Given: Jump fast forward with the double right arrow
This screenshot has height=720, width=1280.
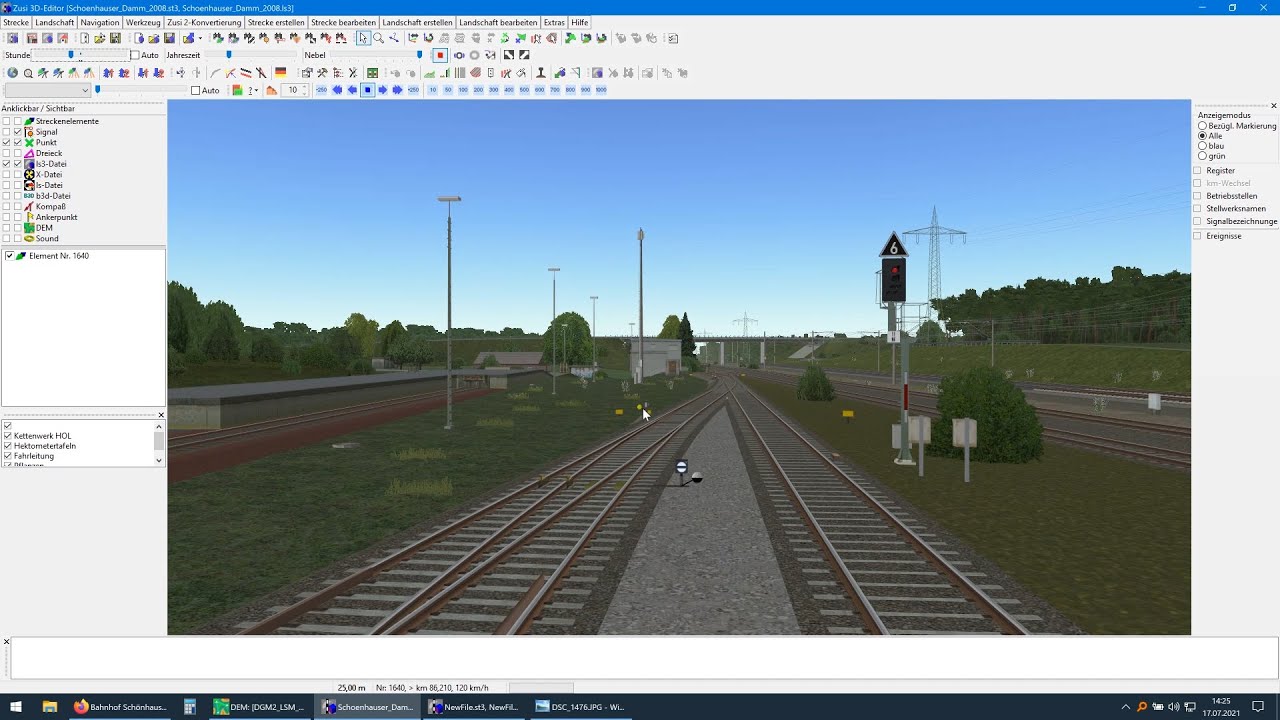Looking at the screenshot, I should (x=397, y=90).
